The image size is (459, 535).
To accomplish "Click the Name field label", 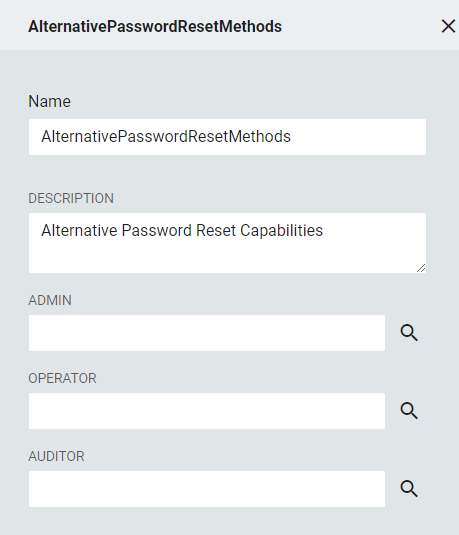I will point(49,101).
